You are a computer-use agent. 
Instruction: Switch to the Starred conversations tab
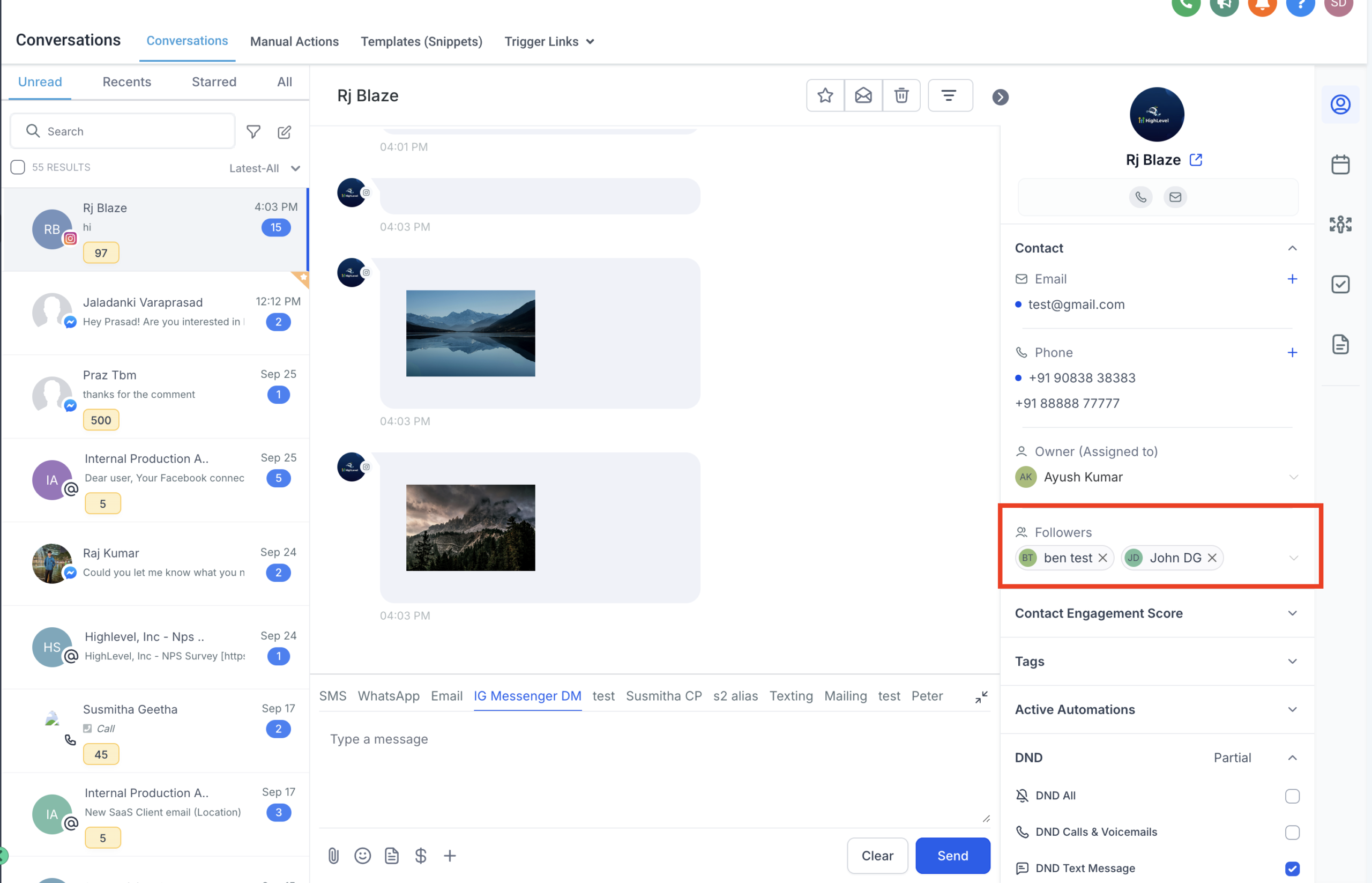pyautogui.click(x=214, y=81)
